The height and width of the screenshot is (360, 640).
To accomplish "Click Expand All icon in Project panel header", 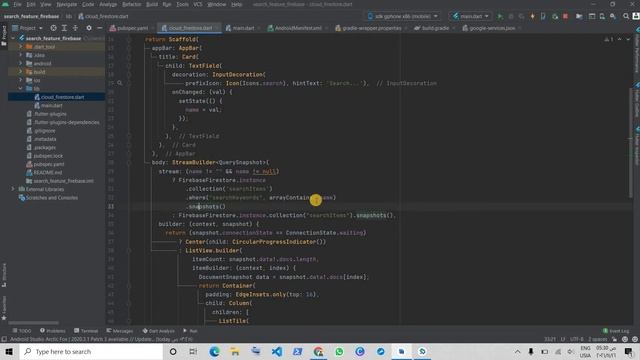I will click(64, 28).
